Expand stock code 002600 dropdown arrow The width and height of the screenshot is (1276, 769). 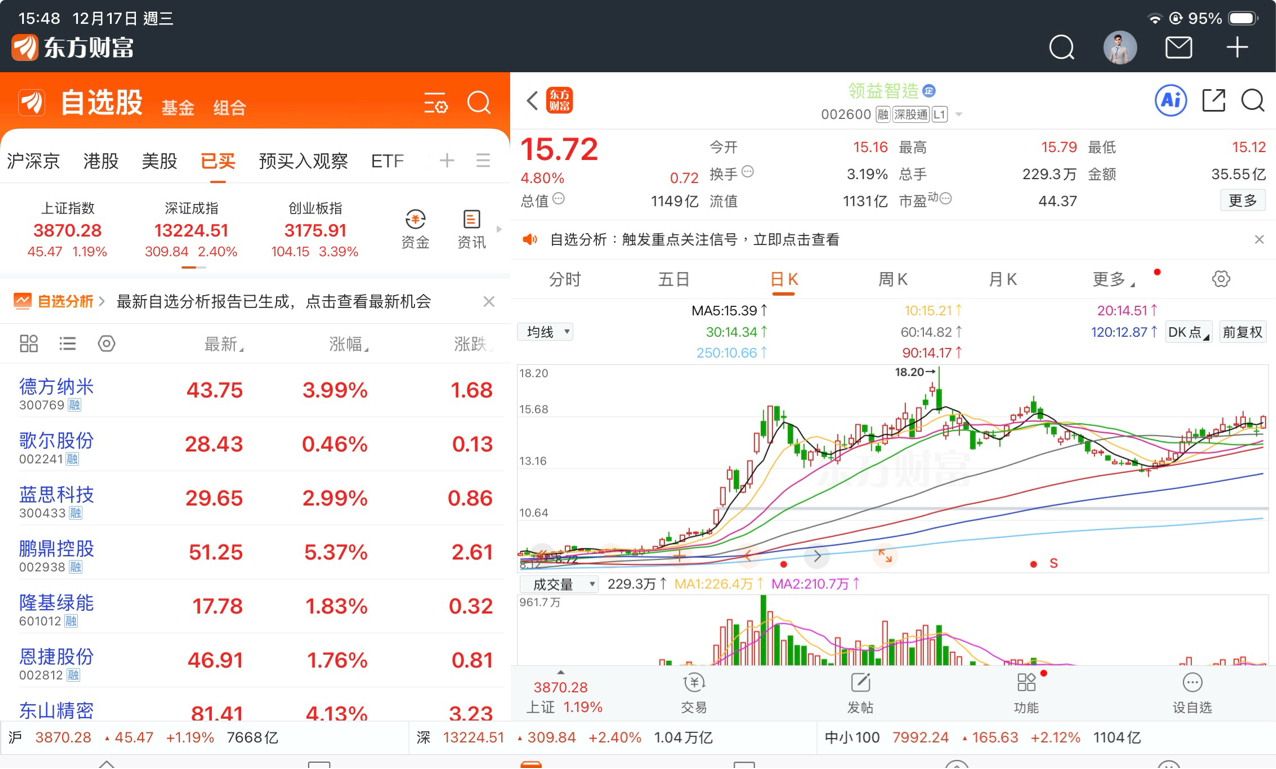(x=958, y=115)
